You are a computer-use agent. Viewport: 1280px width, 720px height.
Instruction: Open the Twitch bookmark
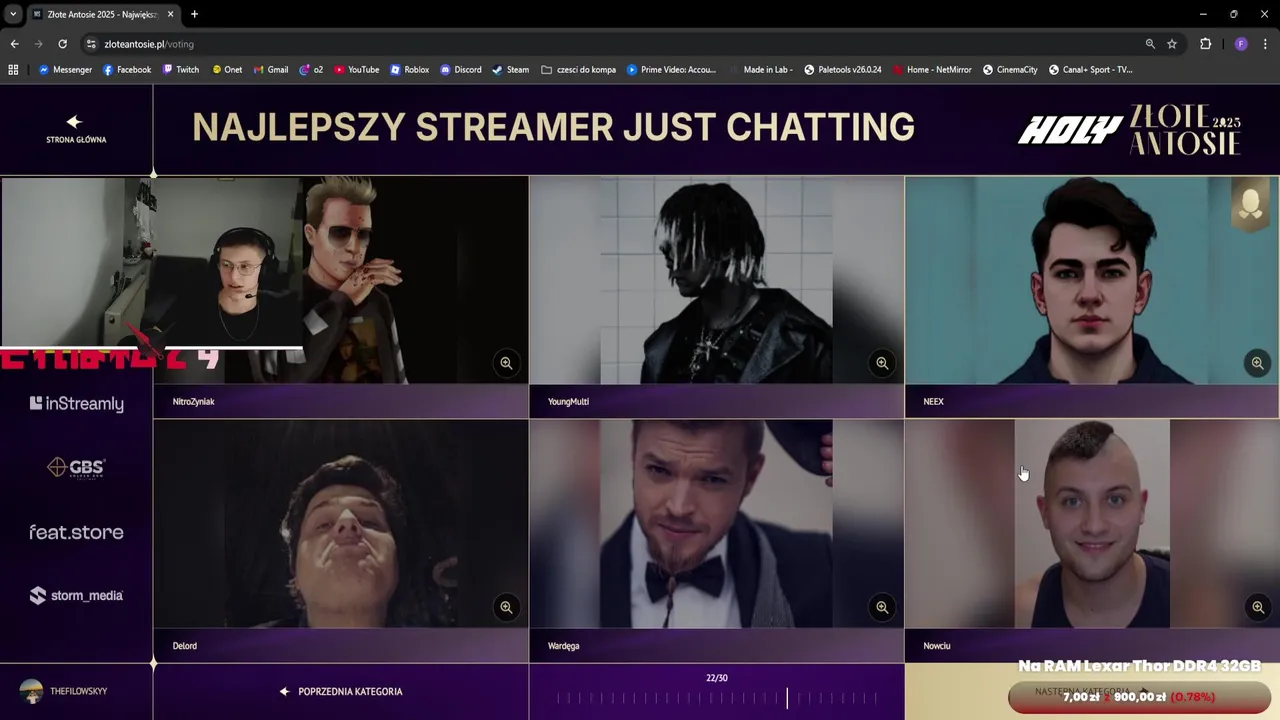click(180, 70)
